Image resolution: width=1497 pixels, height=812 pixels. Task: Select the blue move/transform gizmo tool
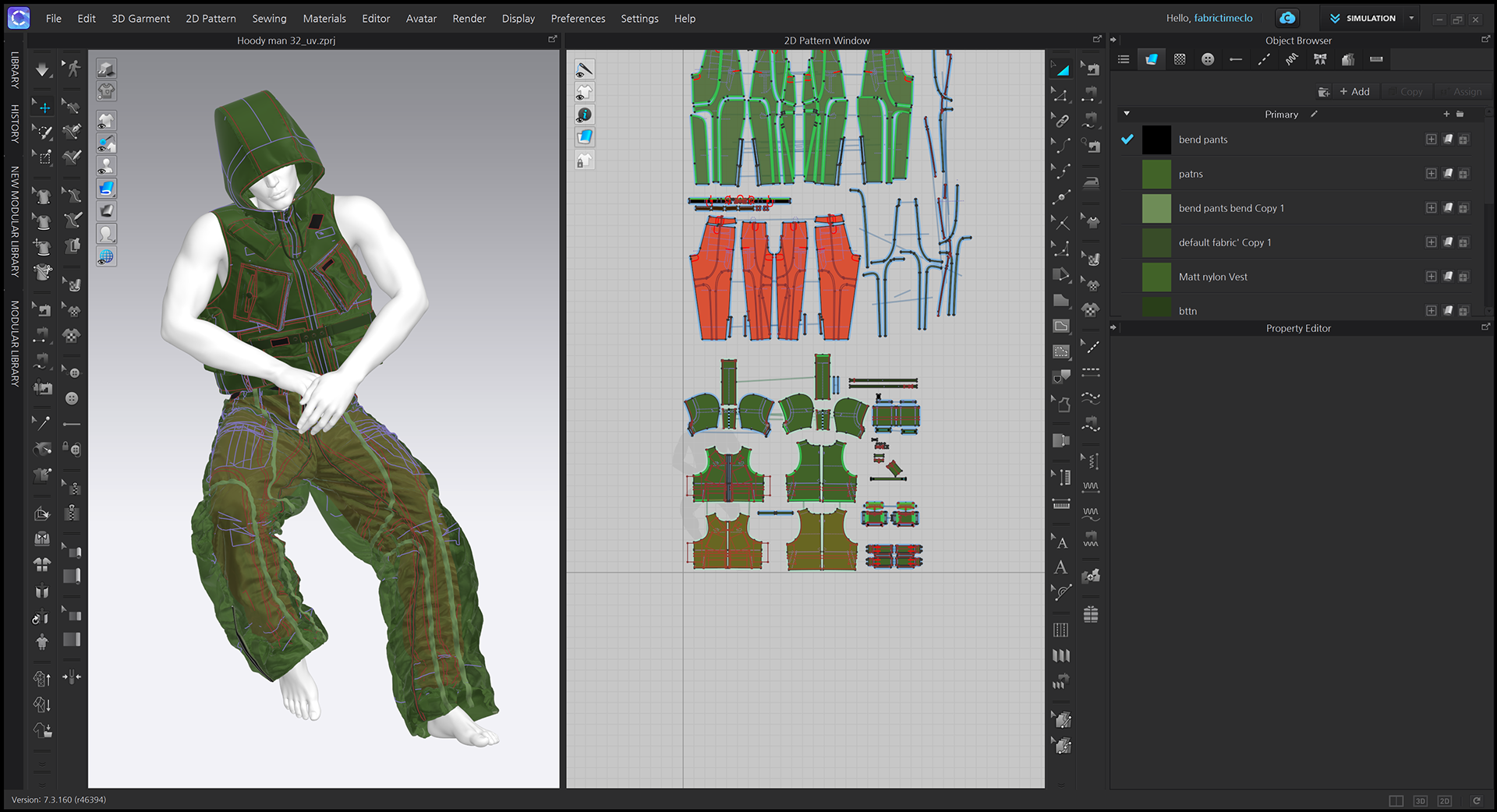tap(44, 108)
